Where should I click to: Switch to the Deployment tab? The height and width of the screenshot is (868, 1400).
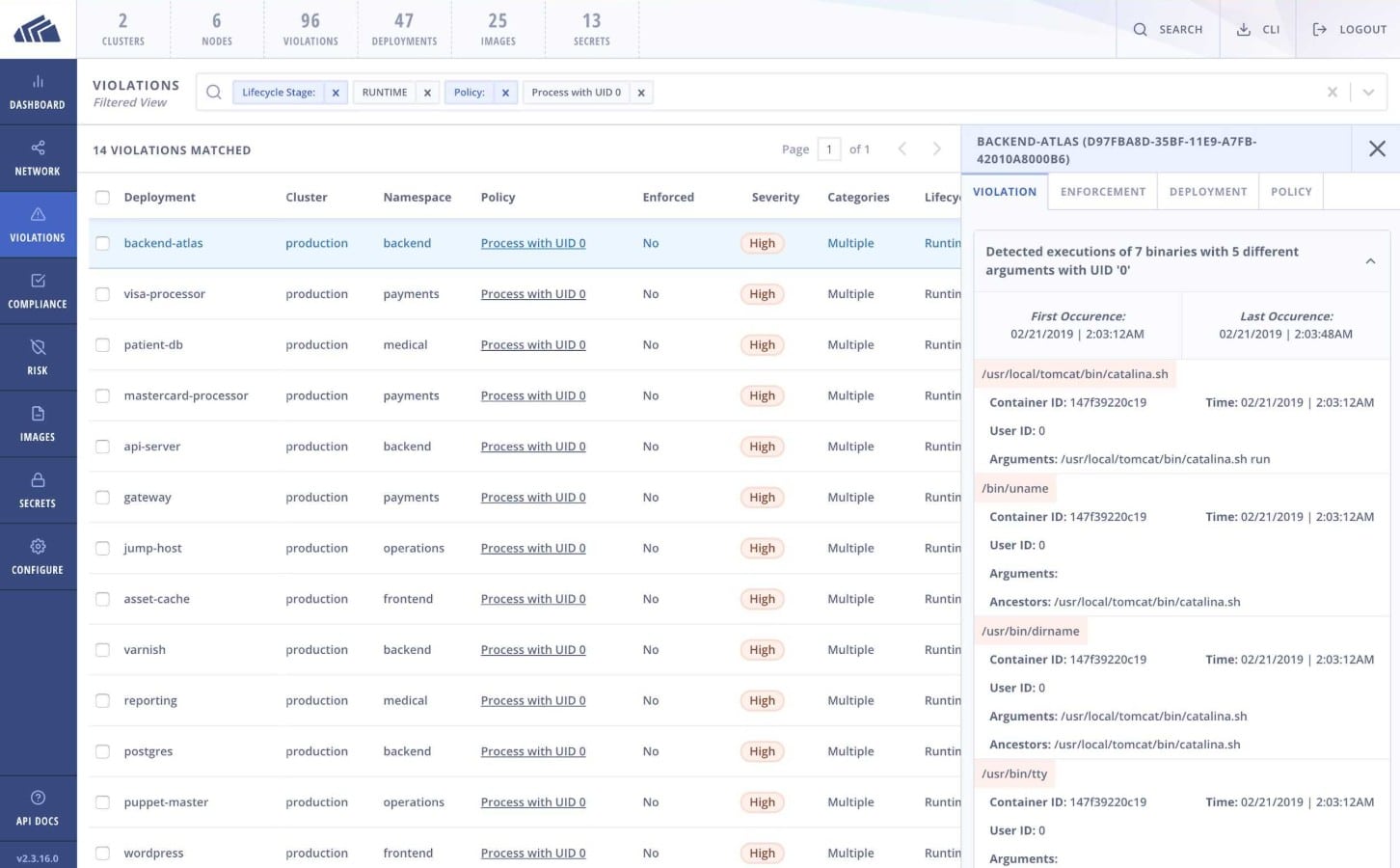click(1207, 192)
